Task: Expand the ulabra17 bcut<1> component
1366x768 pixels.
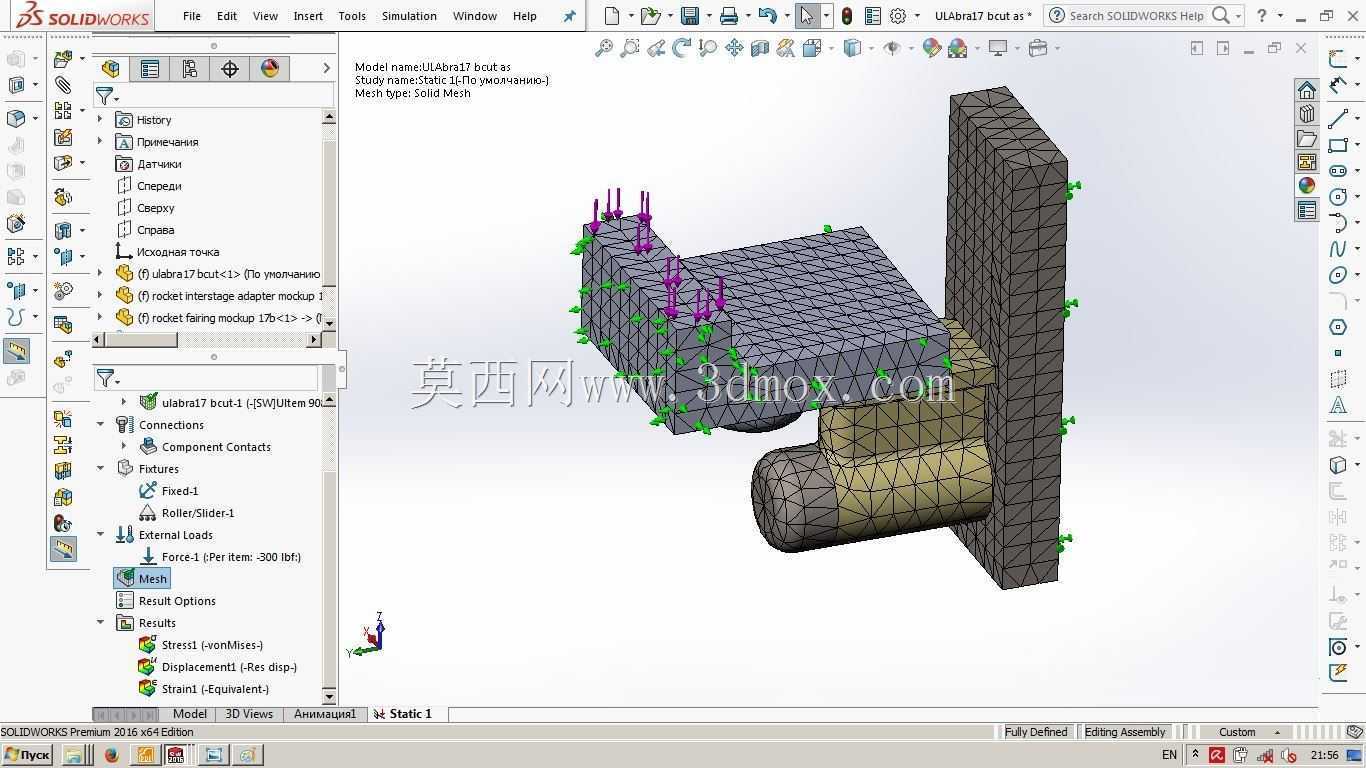Action: click(x=100, y=274)
